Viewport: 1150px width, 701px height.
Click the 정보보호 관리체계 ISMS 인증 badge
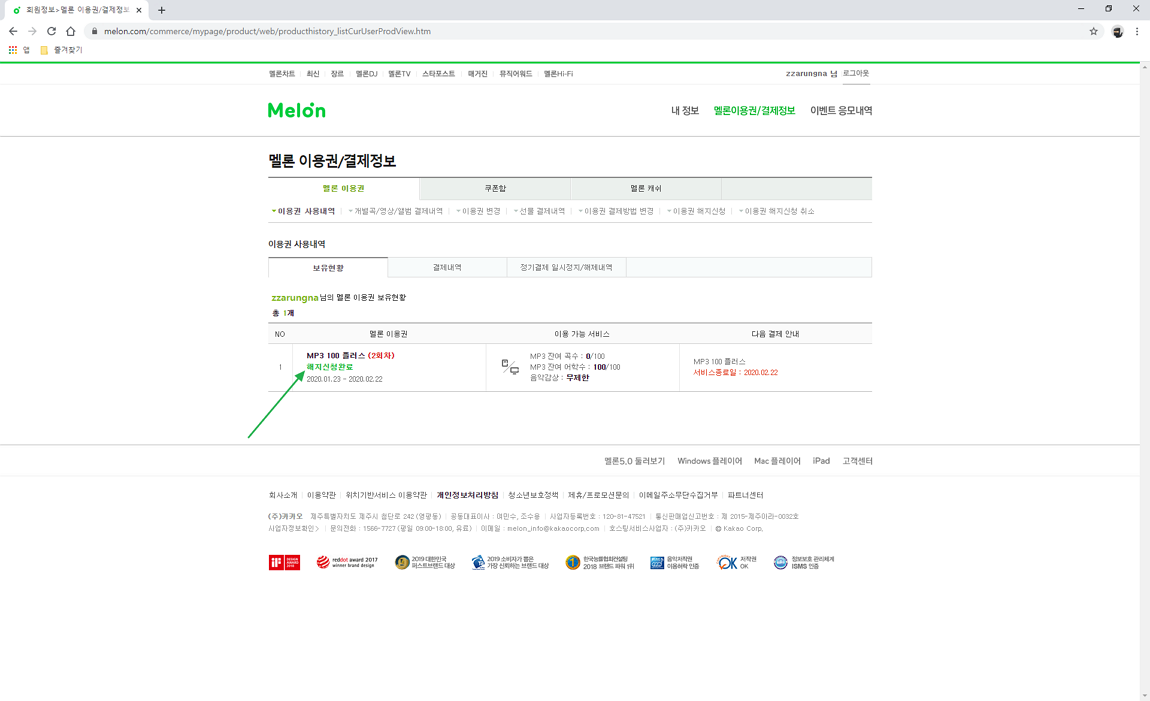(x=804, y=562)
